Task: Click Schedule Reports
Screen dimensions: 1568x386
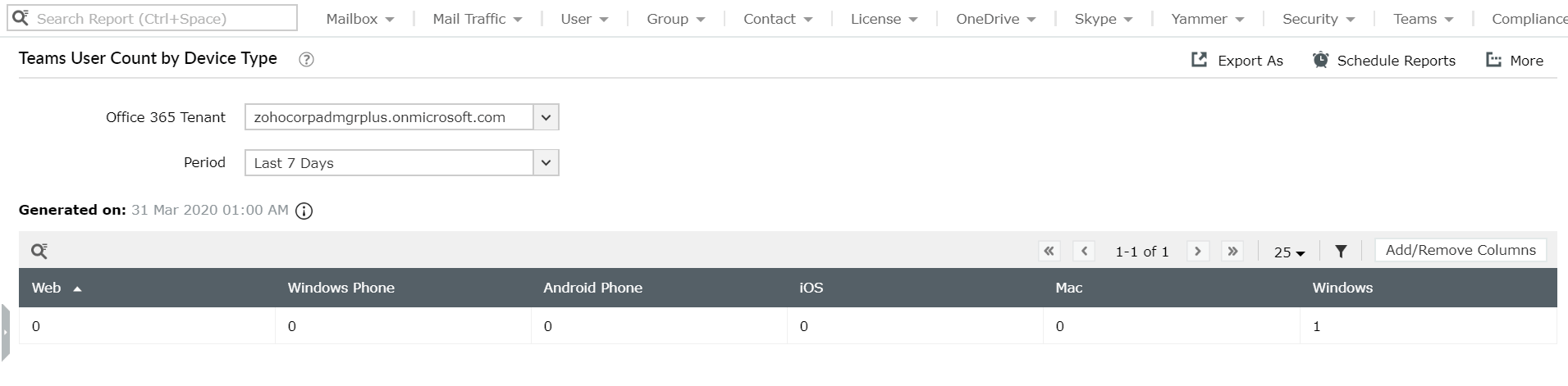Action: (x=1384, y=60)
